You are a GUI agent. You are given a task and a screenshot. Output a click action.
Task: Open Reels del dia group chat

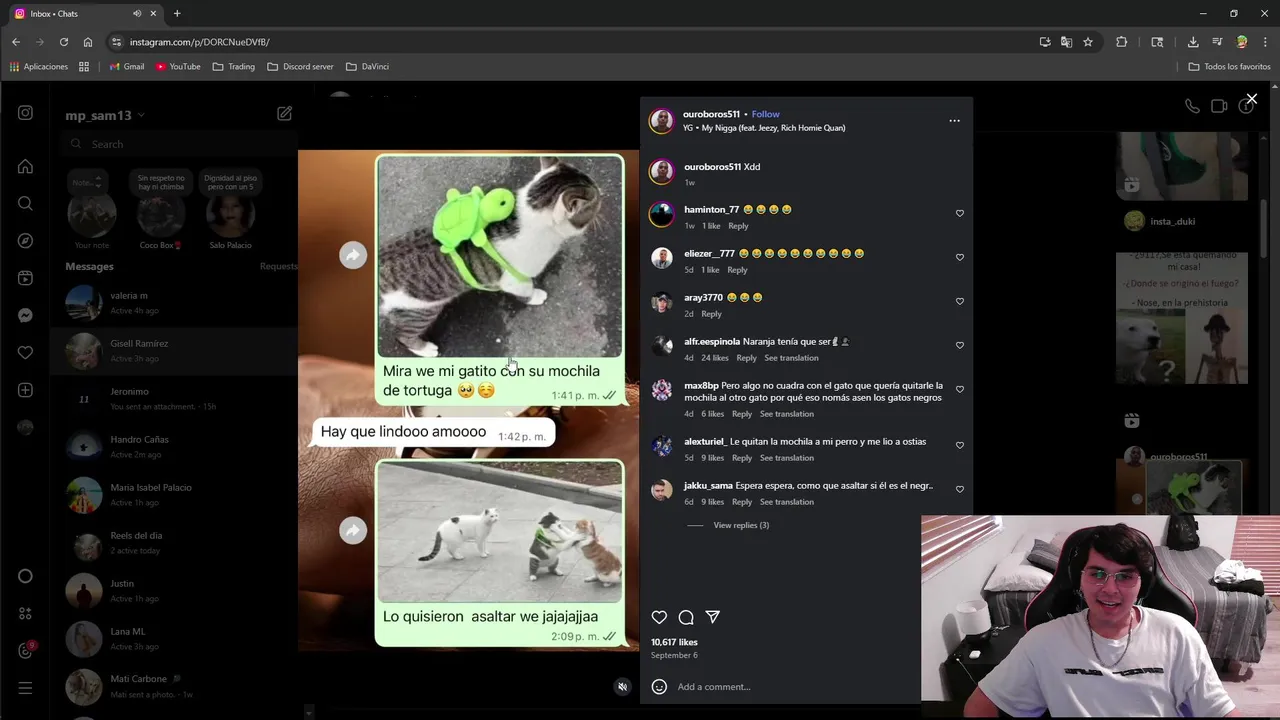[174, 542]
